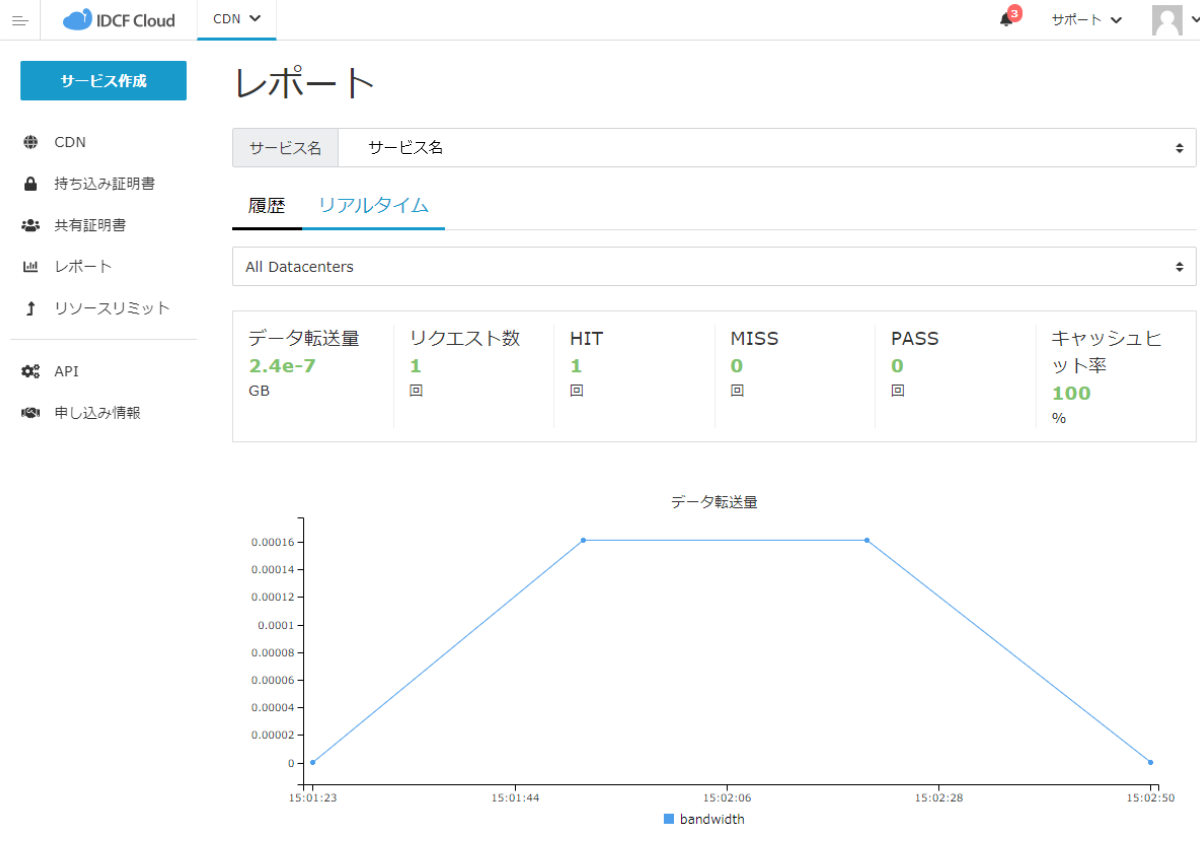Open the All Datacenters selector
The height and width of the screenshot is (859, 1201).
pyautogui.click(x=713, y=266)
